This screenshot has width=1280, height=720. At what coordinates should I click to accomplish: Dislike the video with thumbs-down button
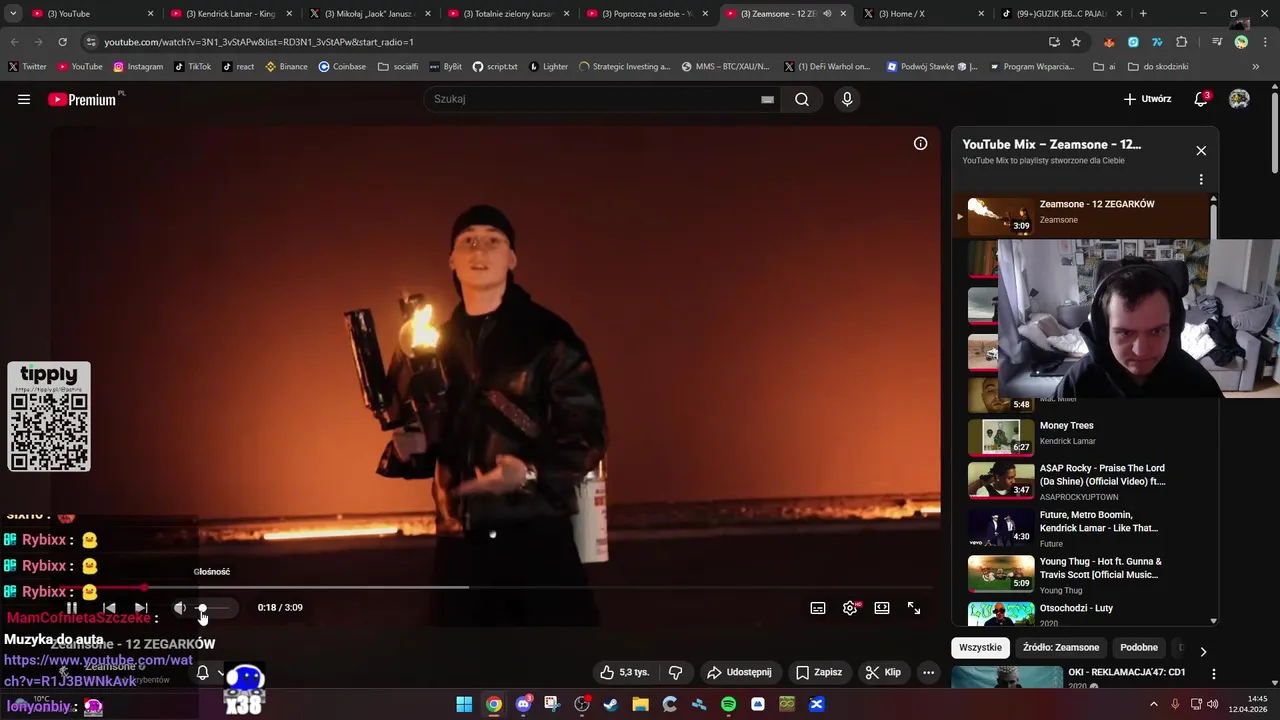tap(676, 673)
